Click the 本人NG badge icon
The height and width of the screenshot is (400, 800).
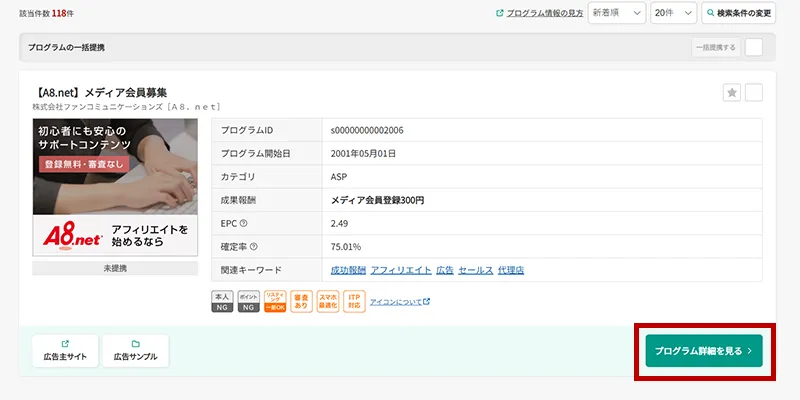[222, 302]
